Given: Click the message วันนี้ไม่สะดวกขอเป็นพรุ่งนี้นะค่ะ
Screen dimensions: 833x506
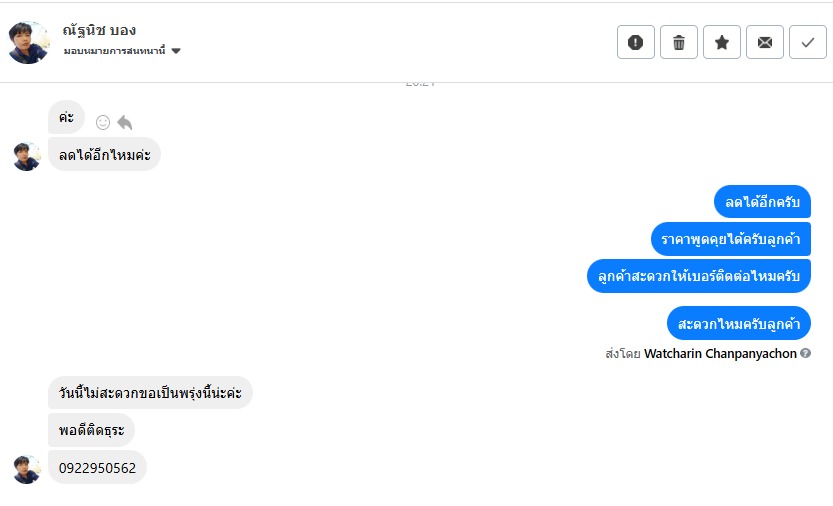Looking at the screenshot, I should (x=150, y=393).
